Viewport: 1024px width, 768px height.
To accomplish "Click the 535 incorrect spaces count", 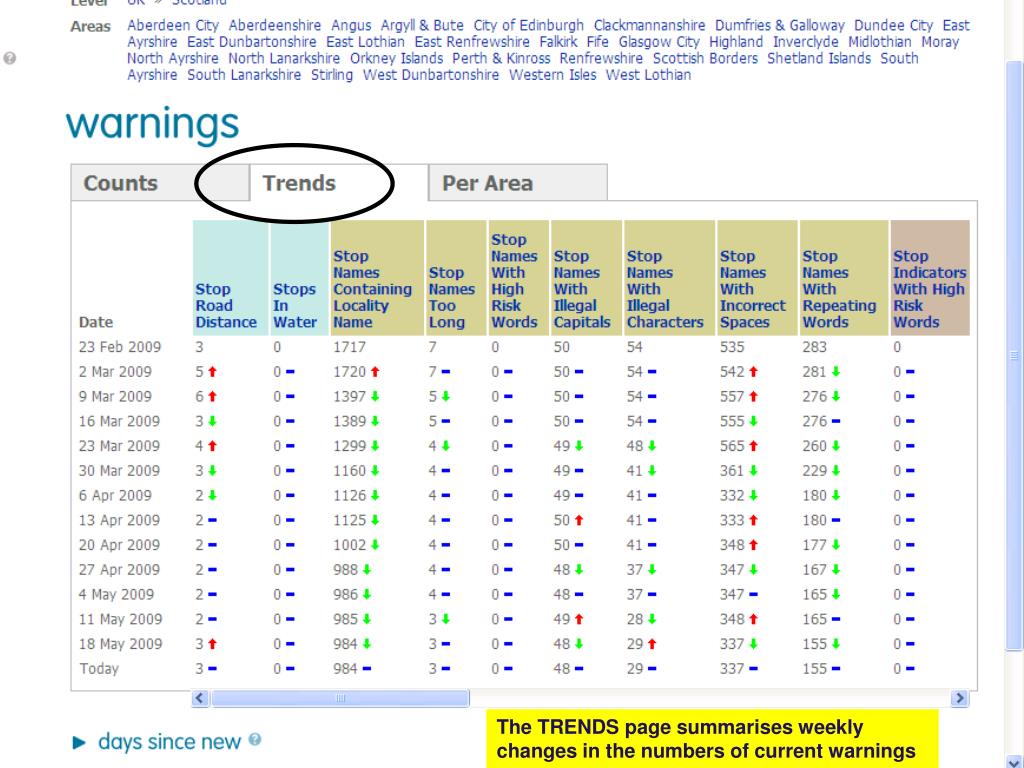I will click(x=732, y=347).
